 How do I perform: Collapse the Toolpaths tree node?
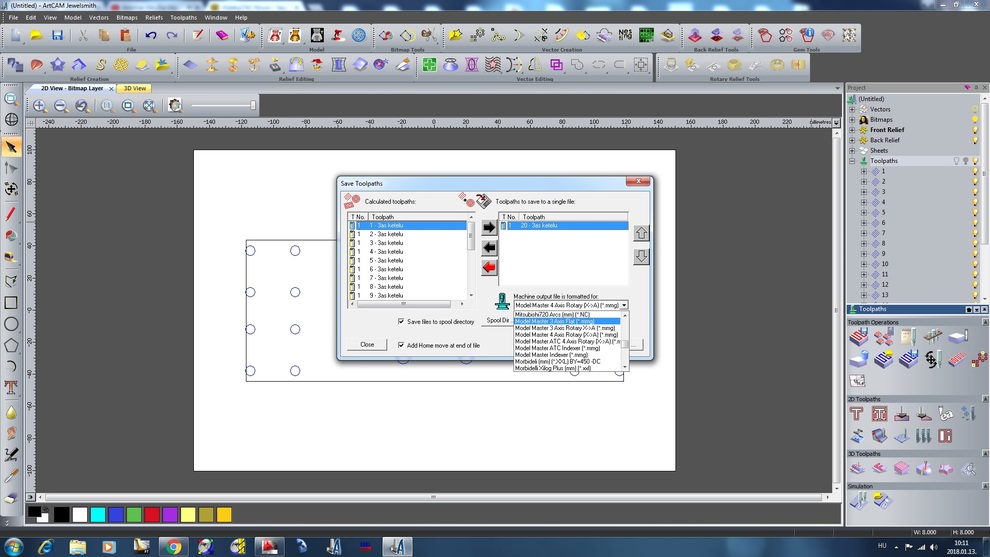coord(853,161)
